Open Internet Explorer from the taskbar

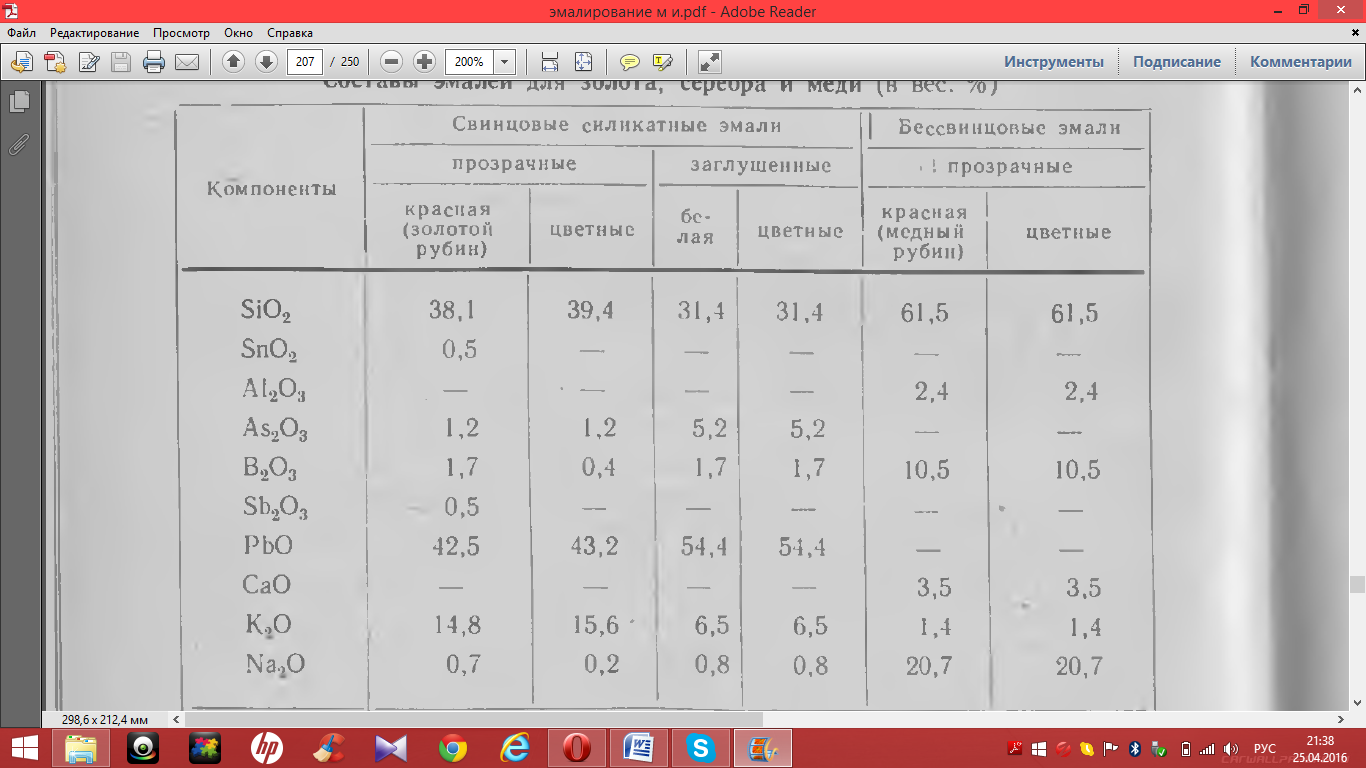click(514, 748)
